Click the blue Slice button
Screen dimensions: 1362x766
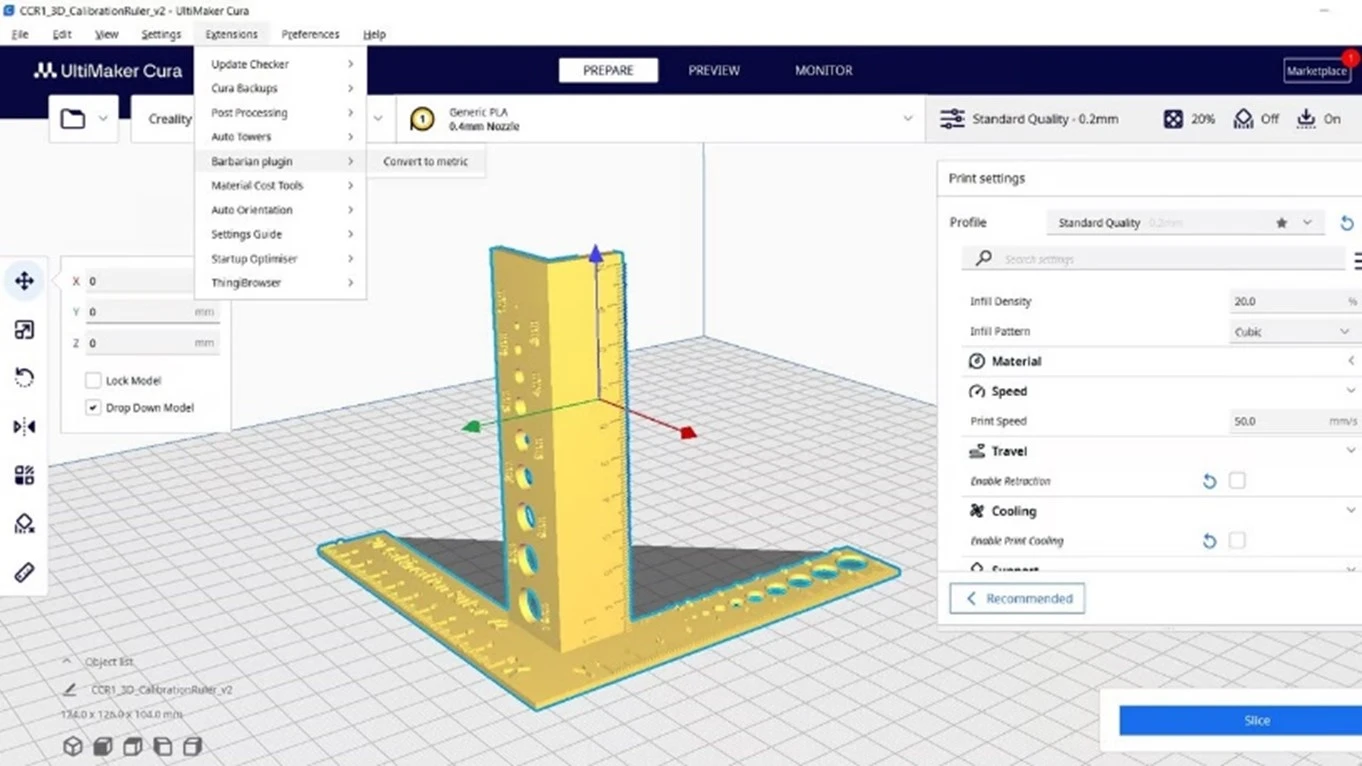pos(1241,720)
